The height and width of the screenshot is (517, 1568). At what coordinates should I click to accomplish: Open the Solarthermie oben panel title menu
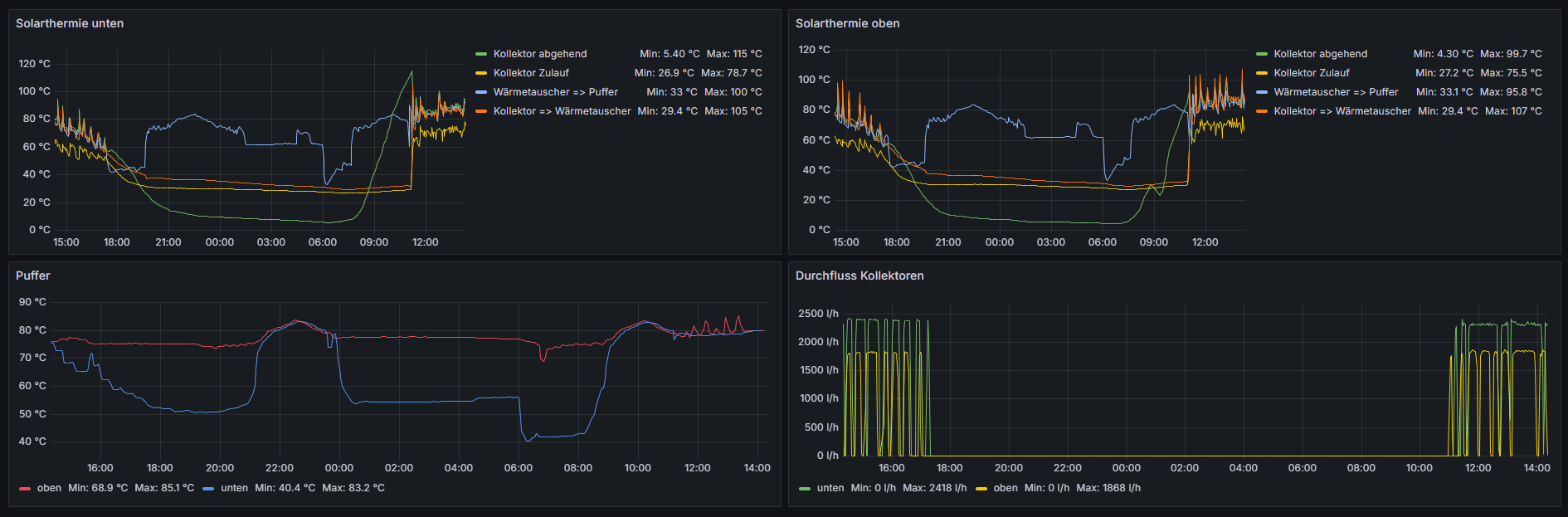847,23
